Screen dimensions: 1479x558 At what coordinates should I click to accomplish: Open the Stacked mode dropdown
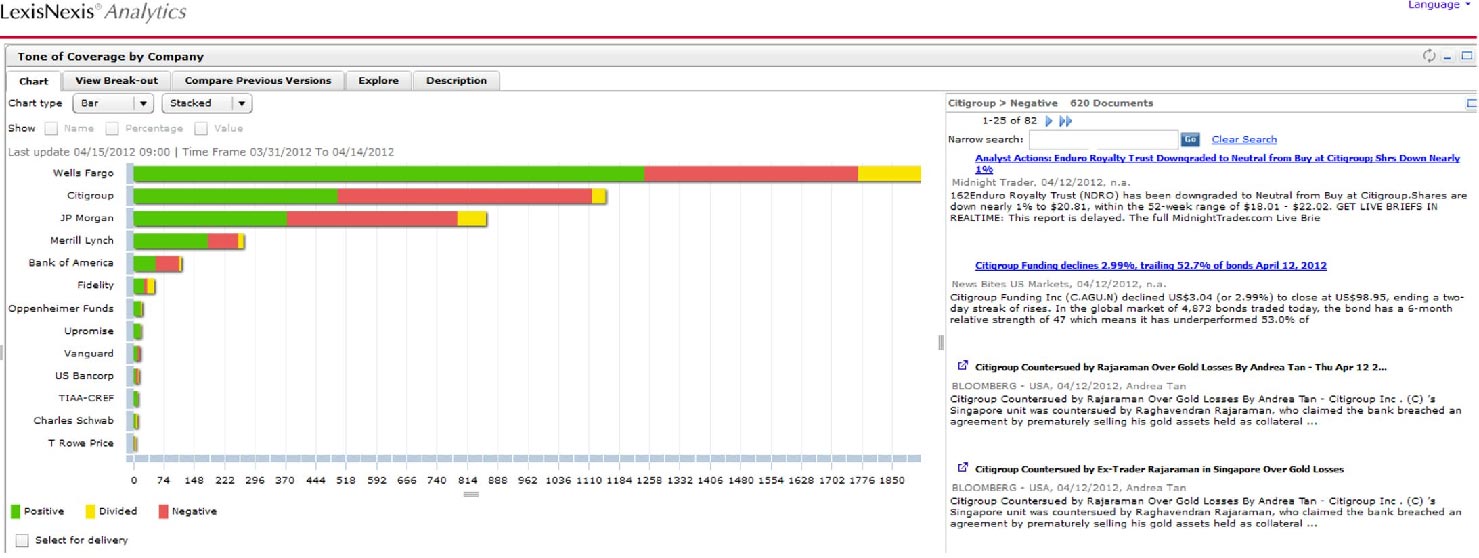pyautogui.click(x=206, y=103)
